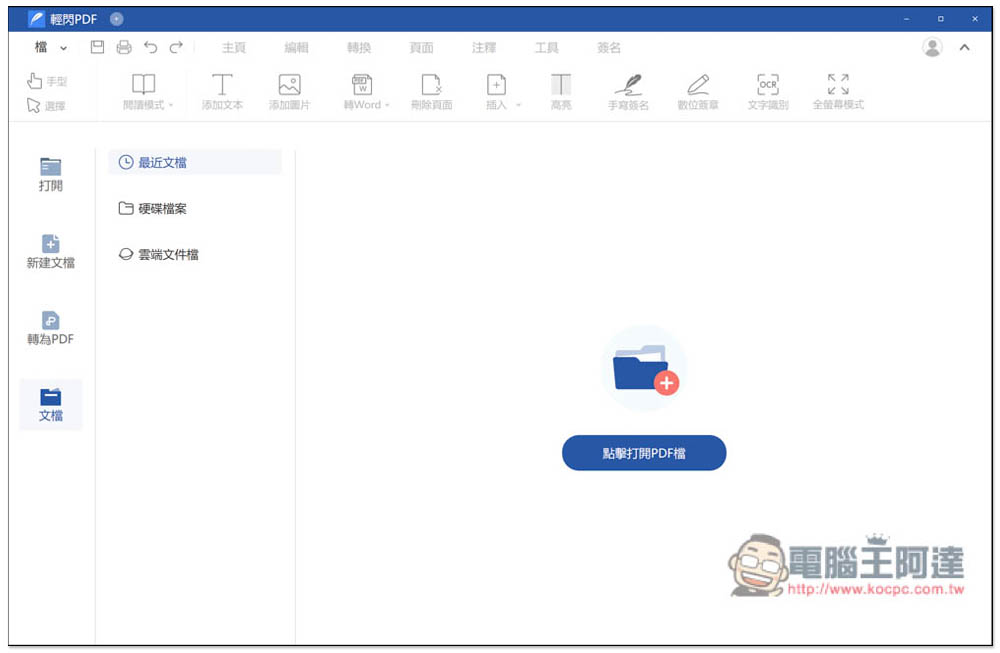Open the 檔 (file) dropdown menu

click(50, 47)
